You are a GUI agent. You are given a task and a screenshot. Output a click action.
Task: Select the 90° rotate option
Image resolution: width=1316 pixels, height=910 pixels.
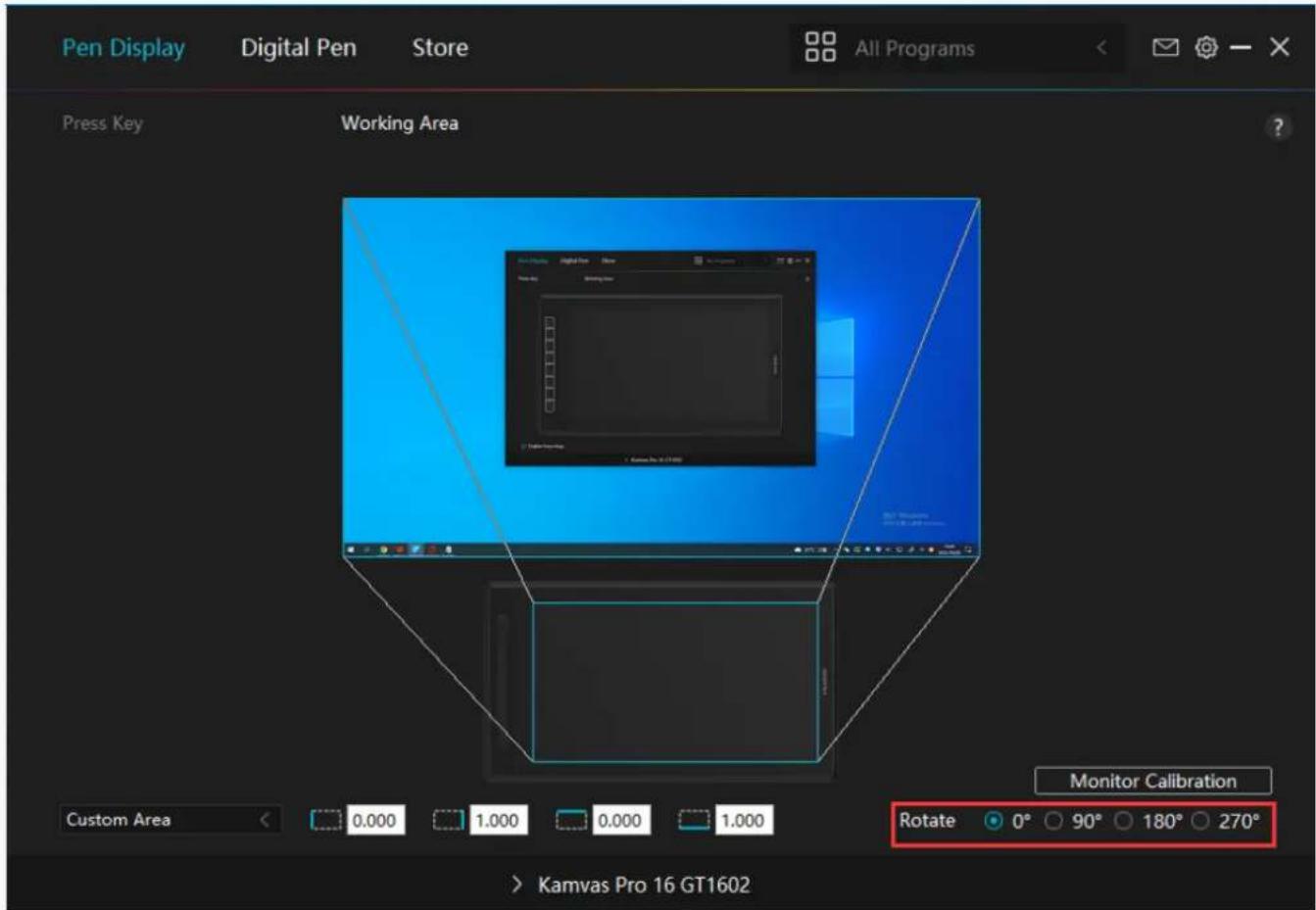point(1053,821)
